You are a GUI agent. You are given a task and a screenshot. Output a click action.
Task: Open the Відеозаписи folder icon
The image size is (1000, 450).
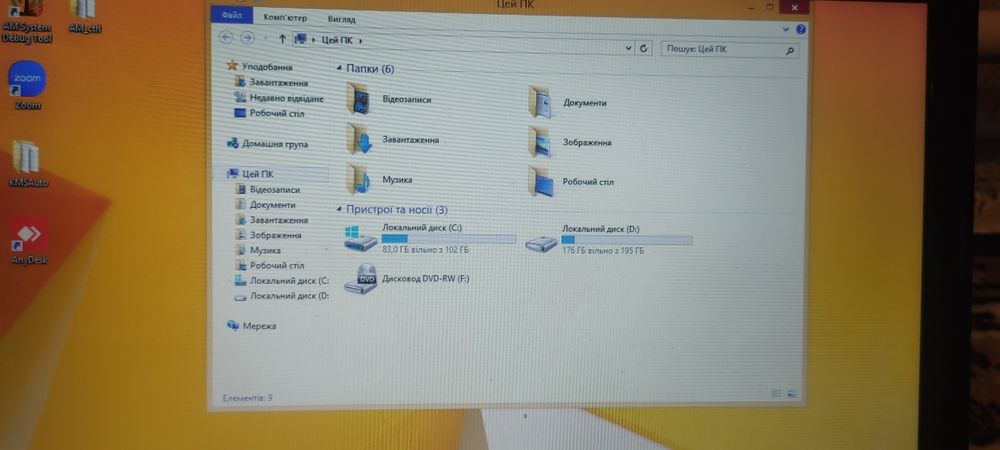pyautogui.click(x=361, y=99)
